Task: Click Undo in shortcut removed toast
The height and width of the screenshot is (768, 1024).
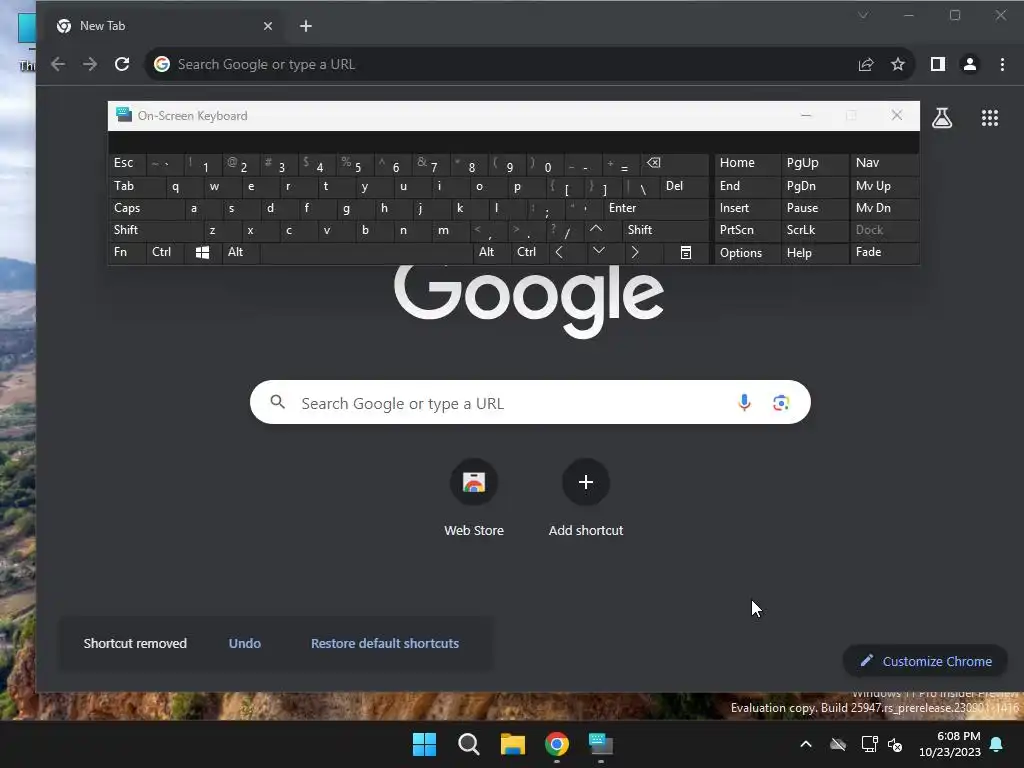Action: pos(245,643)
